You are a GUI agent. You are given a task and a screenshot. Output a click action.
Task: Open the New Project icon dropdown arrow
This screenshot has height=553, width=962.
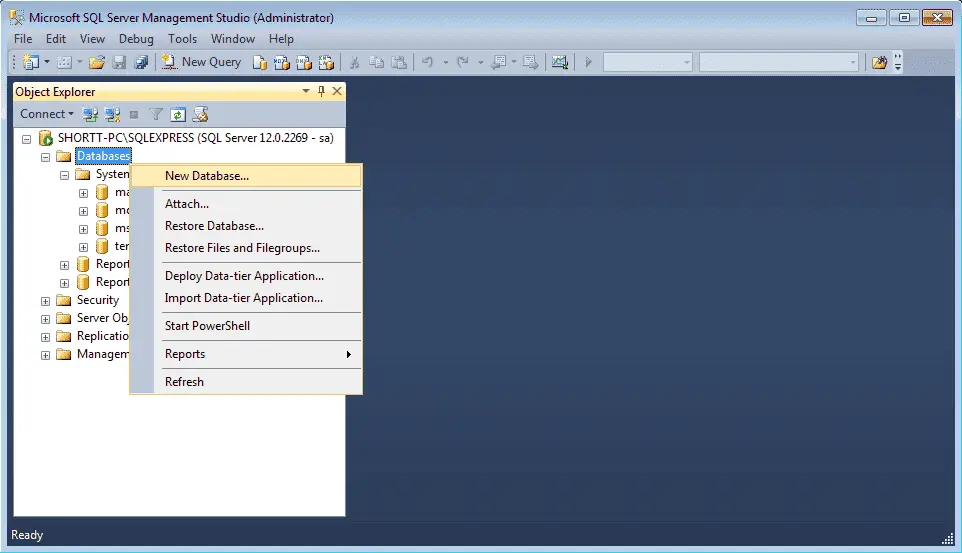46,62
